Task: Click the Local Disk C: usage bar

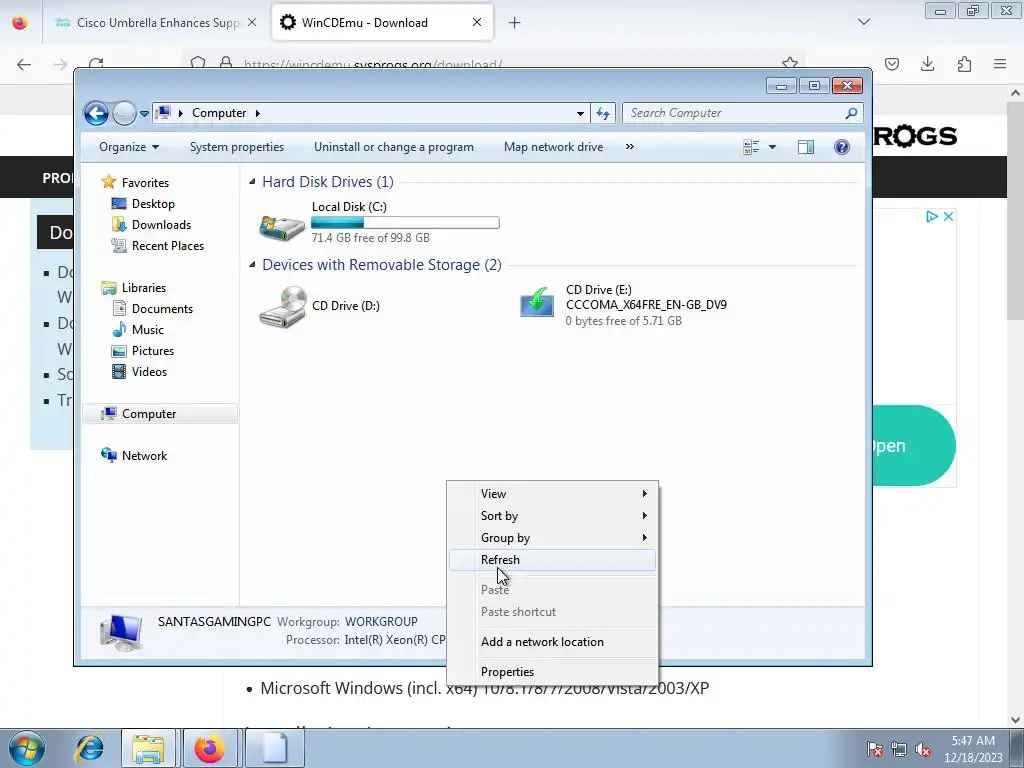Action: (406, 223)
